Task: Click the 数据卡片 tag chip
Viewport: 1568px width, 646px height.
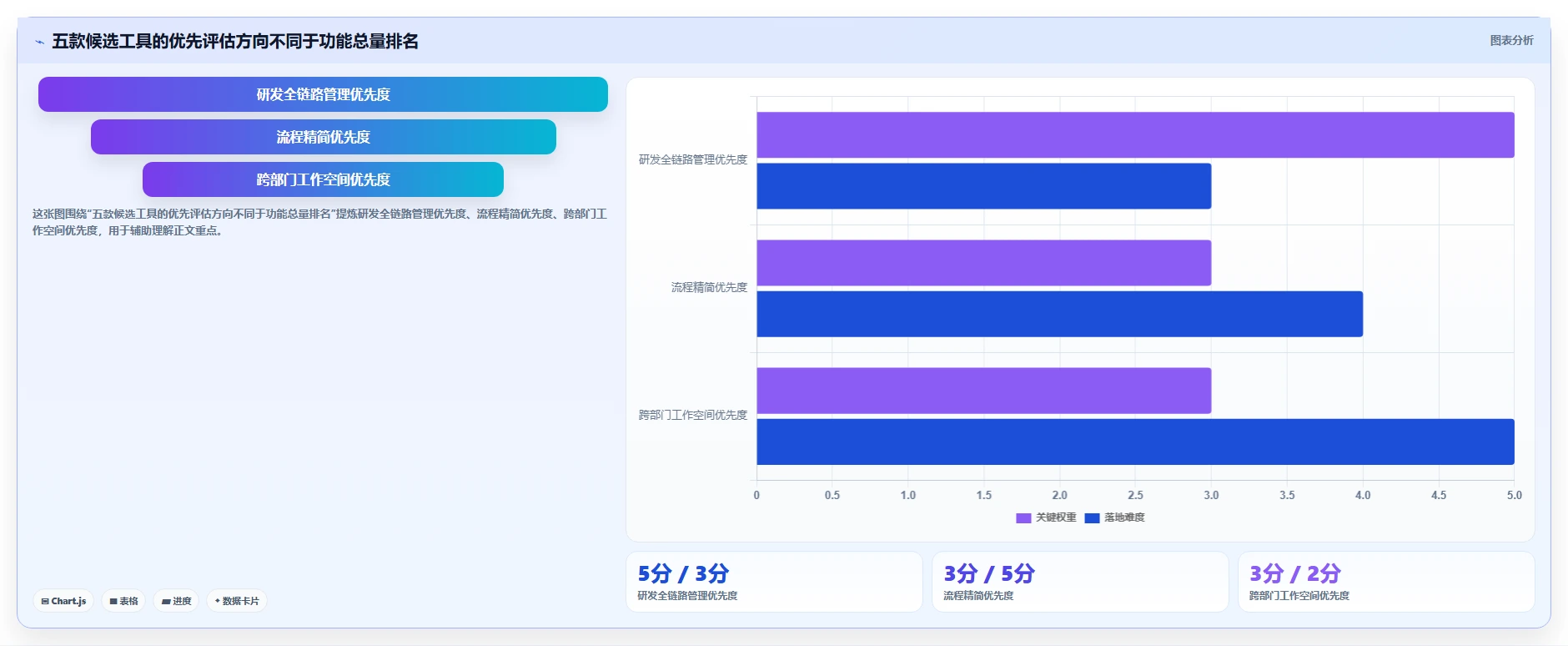Action: tap(237, 601)
